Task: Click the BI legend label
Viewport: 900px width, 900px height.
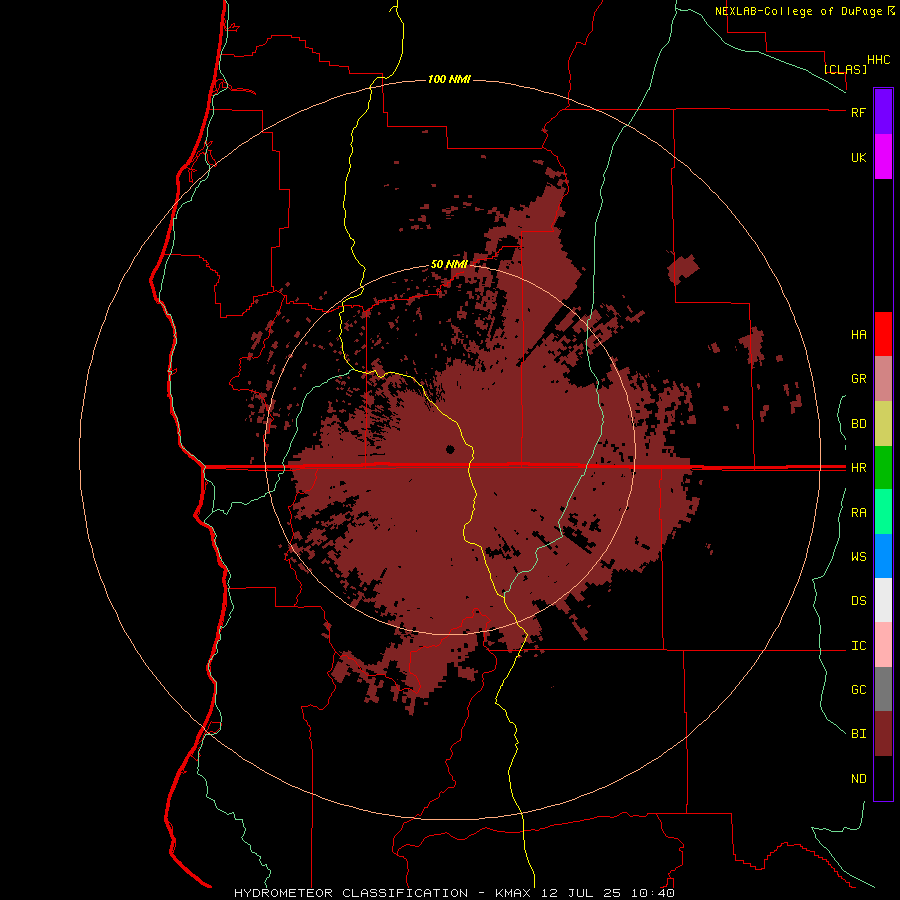Action: (x=858, y=734)
